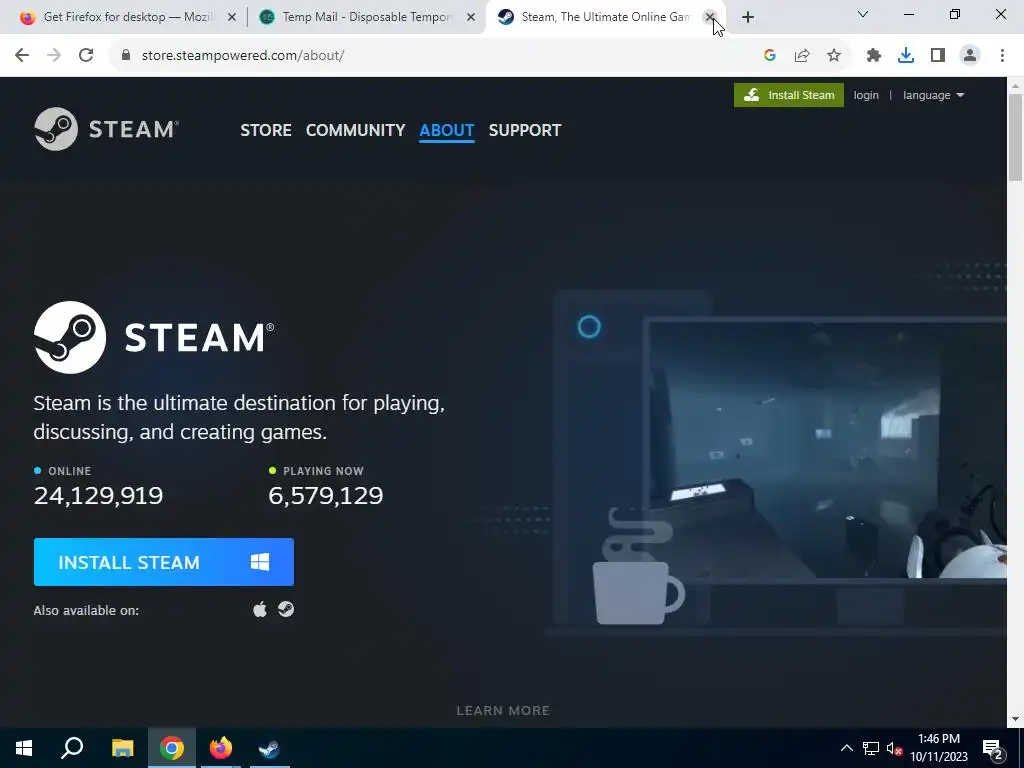This screenshot has height=768, width=1024.
Task: Click the taskbar clock and date
Action: [x=938, y=748]
